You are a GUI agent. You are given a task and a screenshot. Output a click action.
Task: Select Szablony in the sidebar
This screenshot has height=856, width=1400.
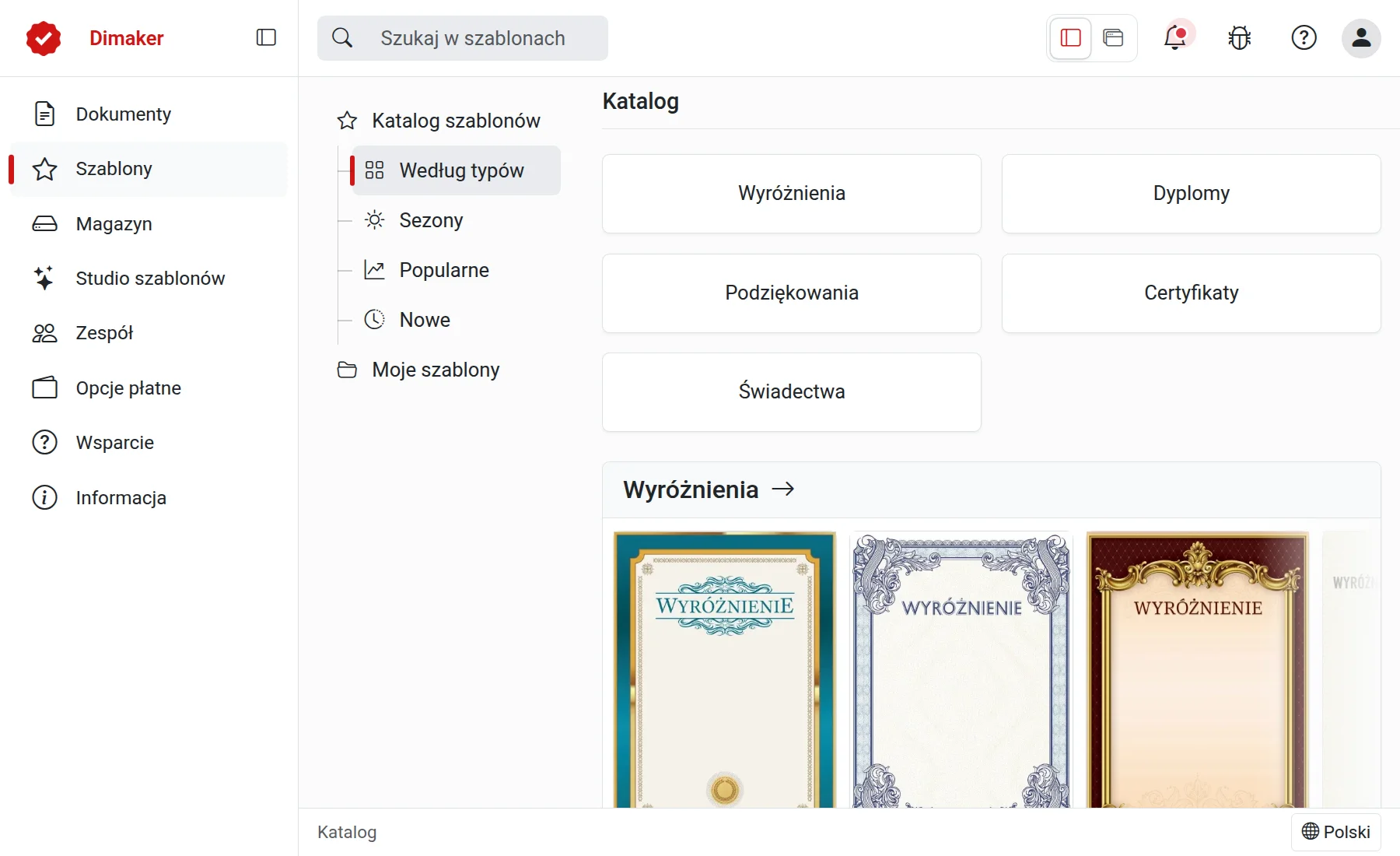(148, 169)
